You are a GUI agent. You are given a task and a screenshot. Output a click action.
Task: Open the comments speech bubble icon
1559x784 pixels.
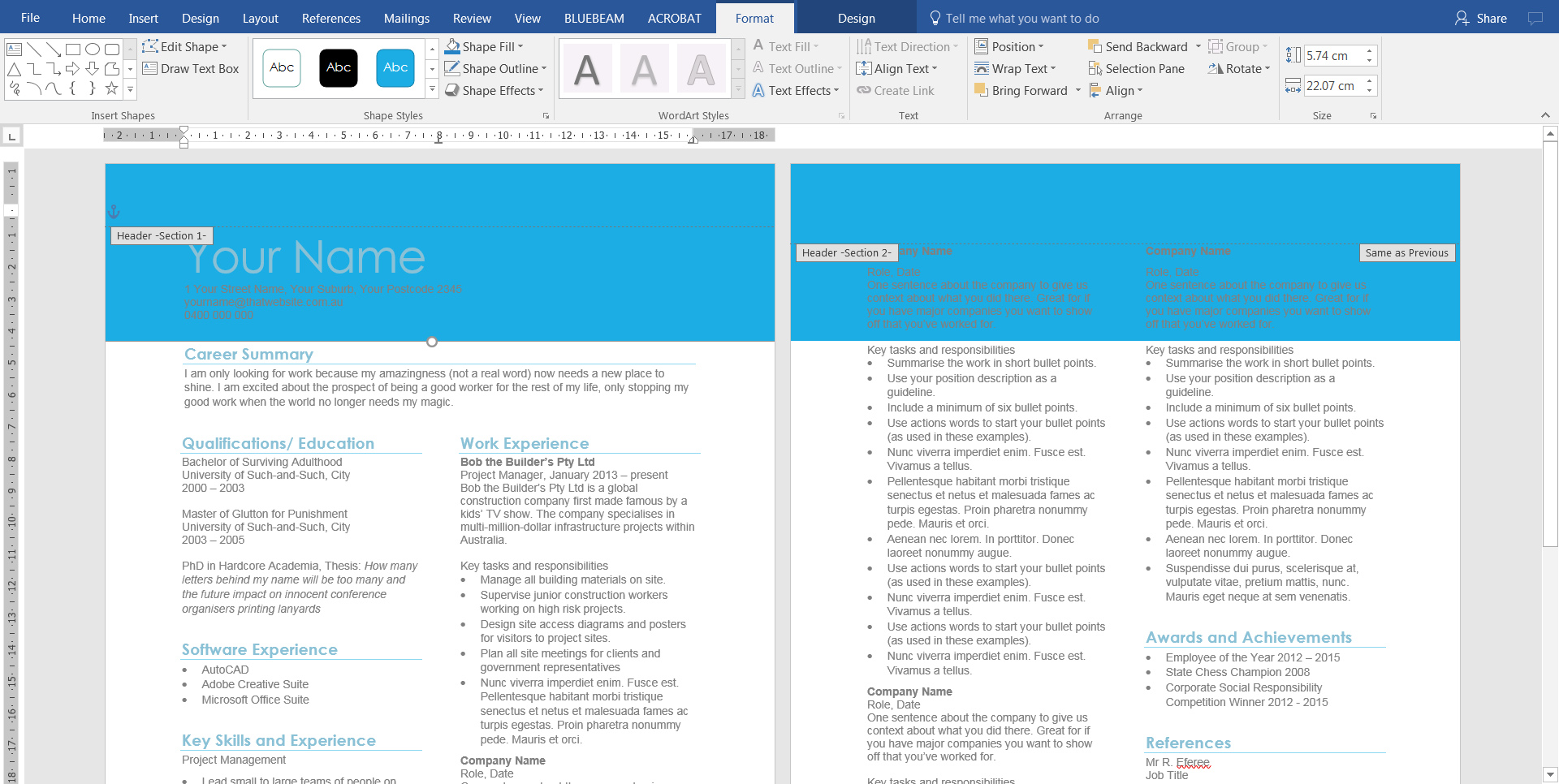click(x=1535, y=18)
